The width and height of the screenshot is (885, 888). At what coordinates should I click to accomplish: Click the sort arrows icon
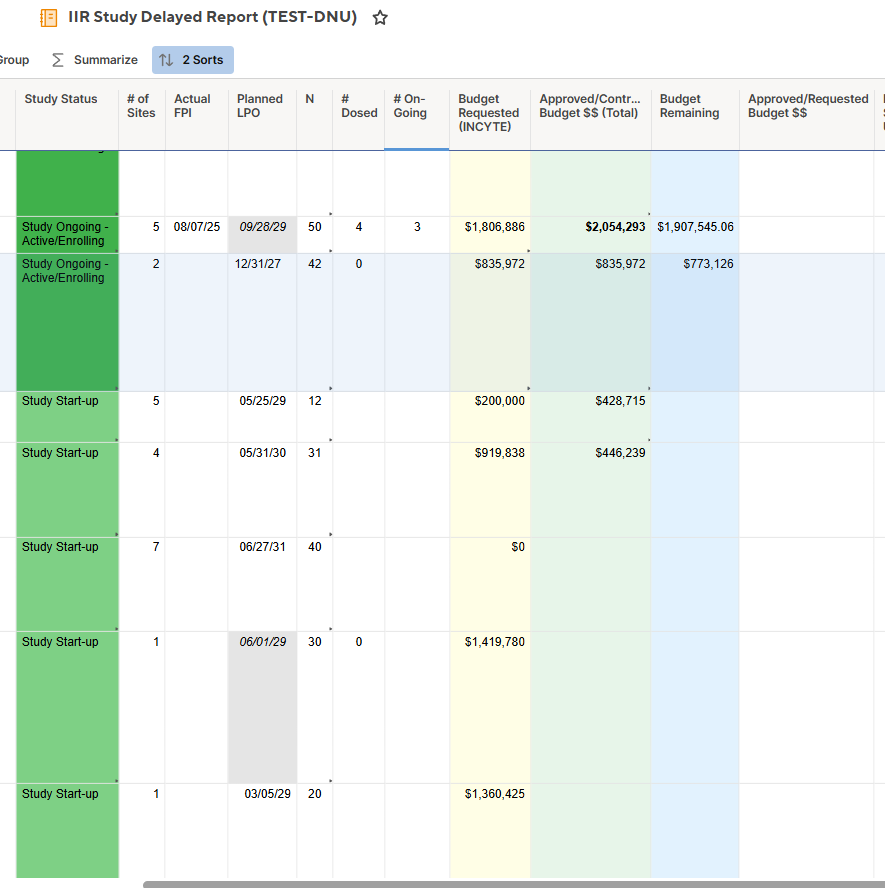coord(166,60)
